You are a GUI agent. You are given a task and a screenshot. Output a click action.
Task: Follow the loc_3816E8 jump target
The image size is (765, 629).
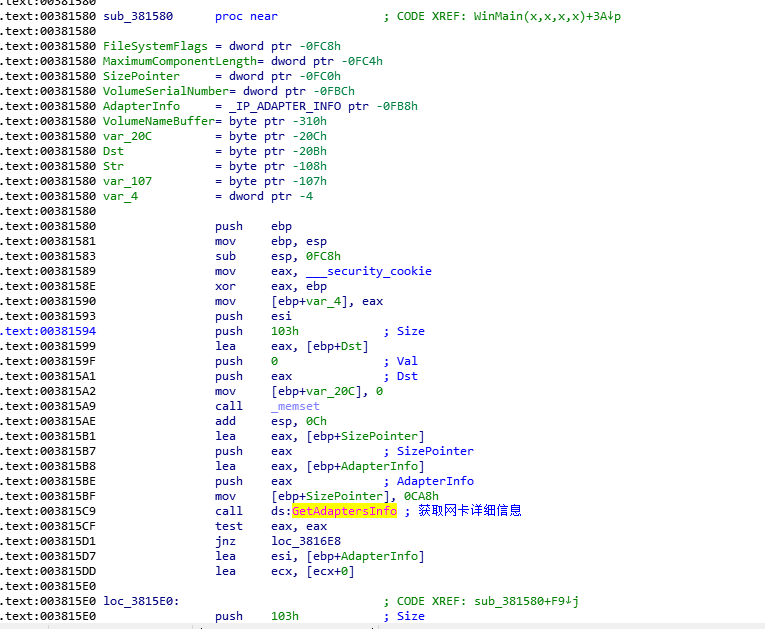tap(308, 541)
